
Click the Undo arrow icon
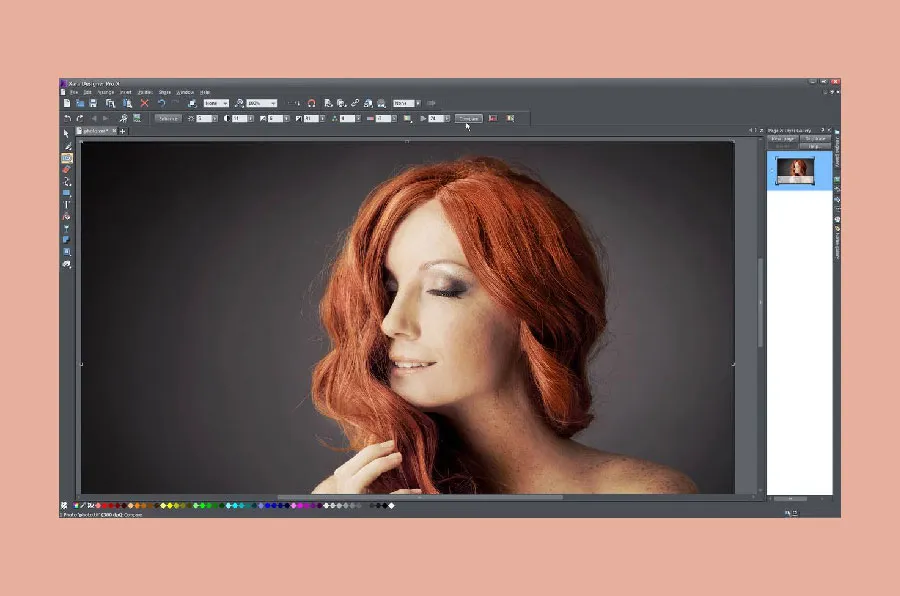(x=160, y=102)
